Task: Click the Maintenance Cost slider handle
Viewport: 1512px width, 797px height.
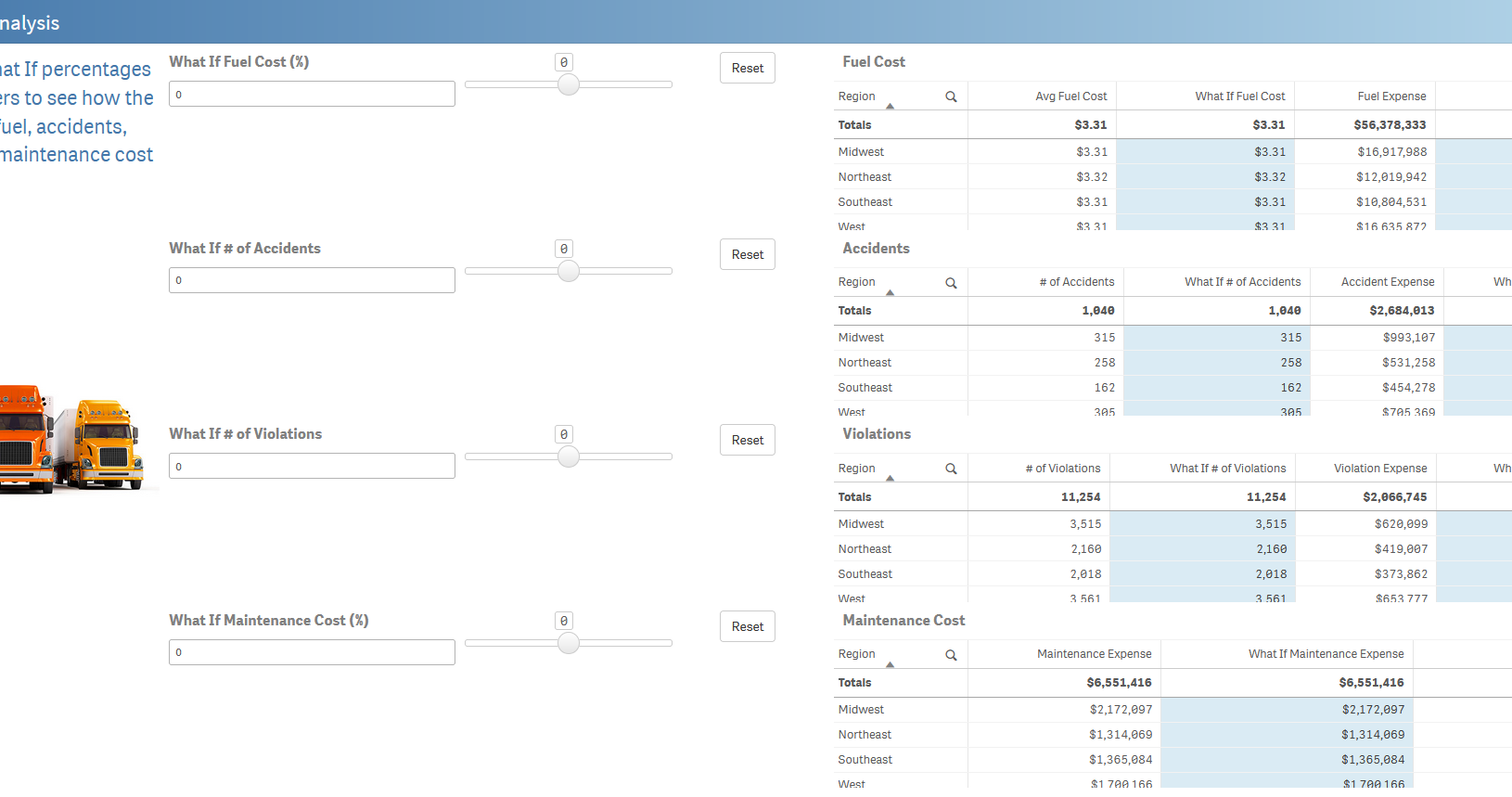Action: pos(569,643)
